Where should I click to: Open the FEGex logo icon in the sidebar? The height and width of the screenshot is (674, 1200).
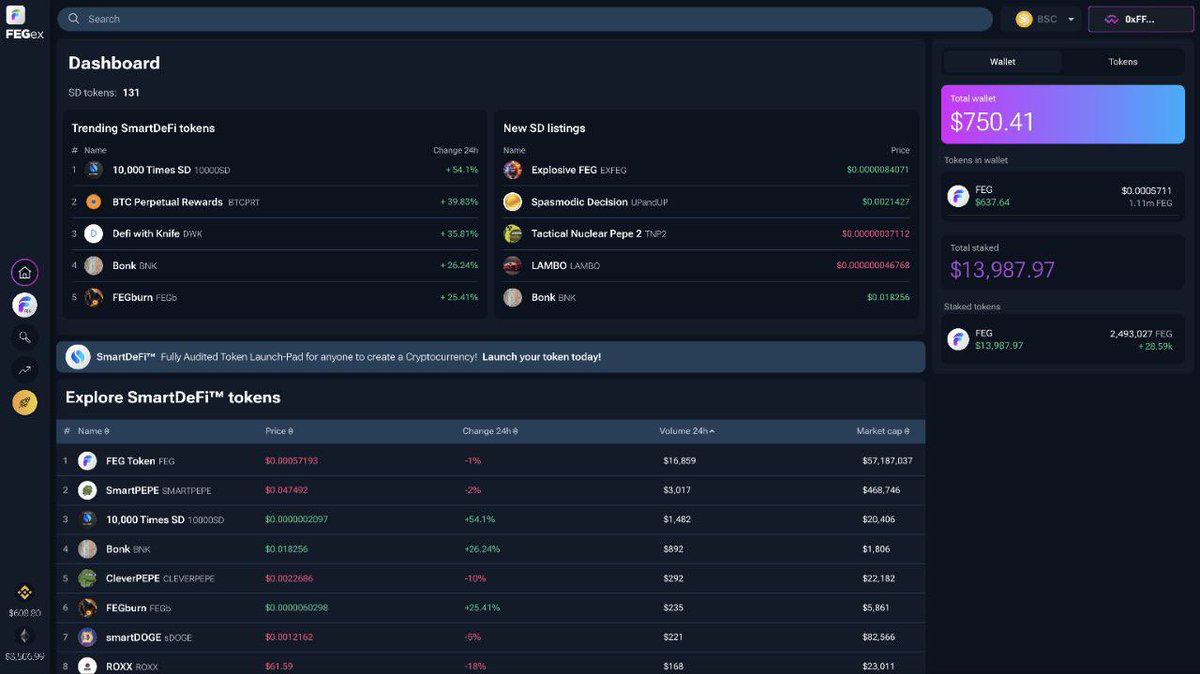click(x=24, y=304)
